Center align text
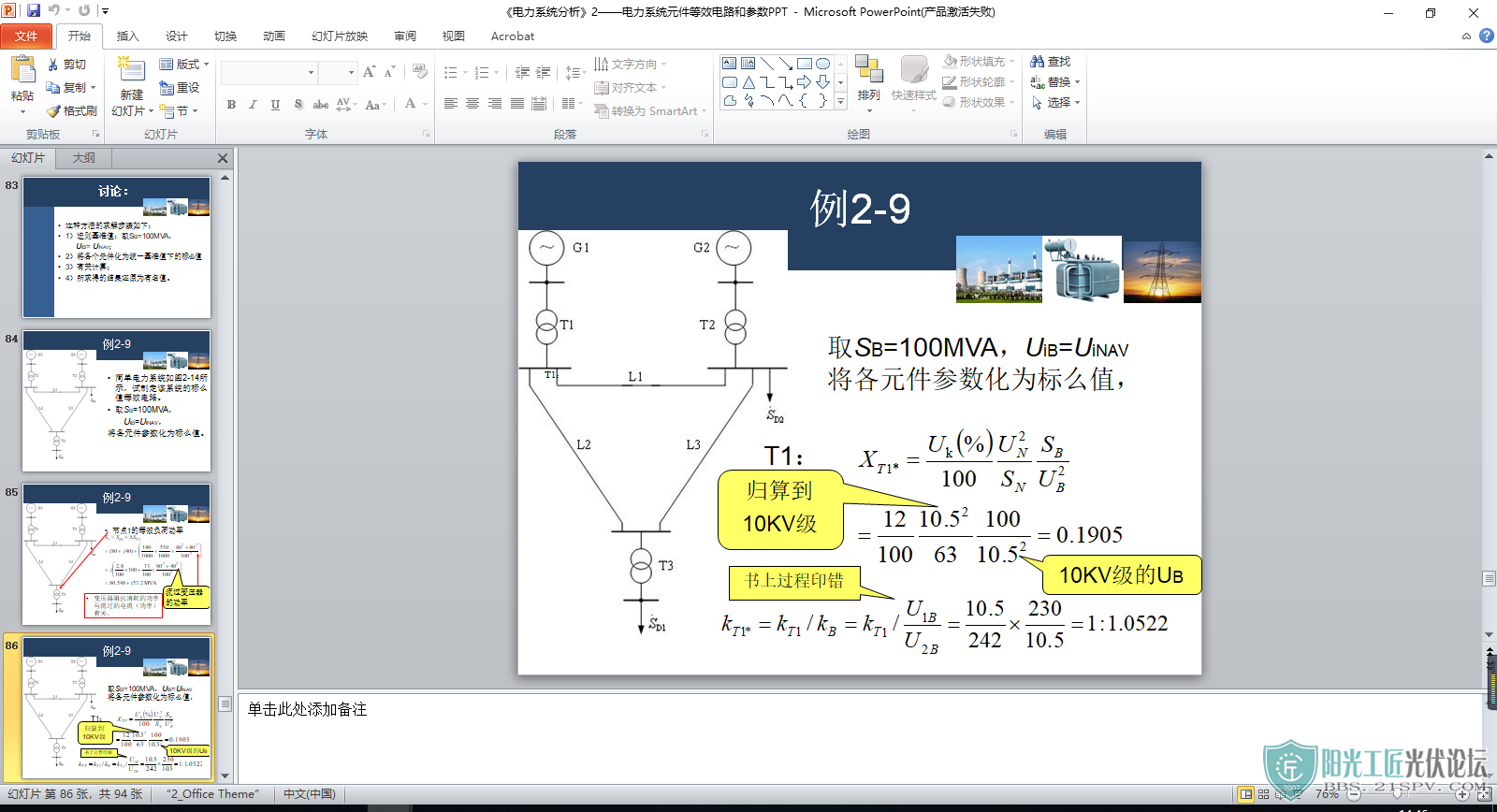 click(472, 104)
